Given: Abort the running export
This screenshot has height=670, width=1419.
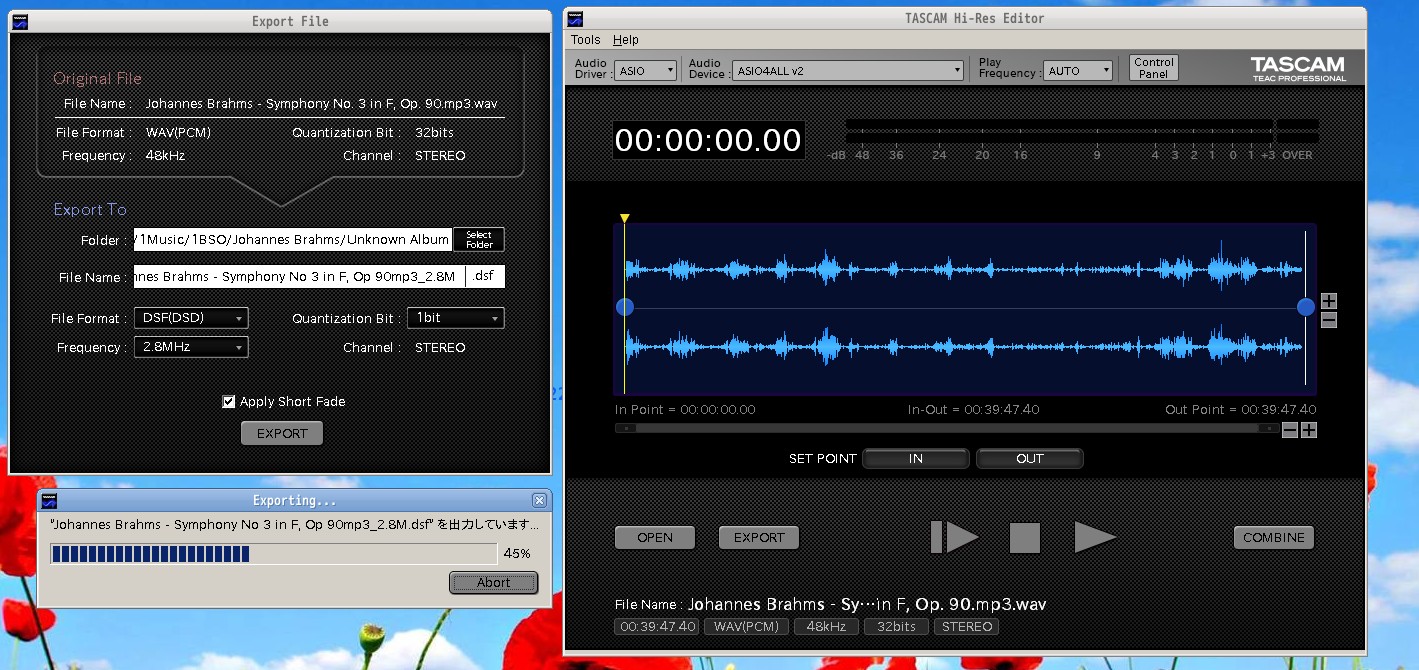Looking at the screenshot, I should 493,582.
